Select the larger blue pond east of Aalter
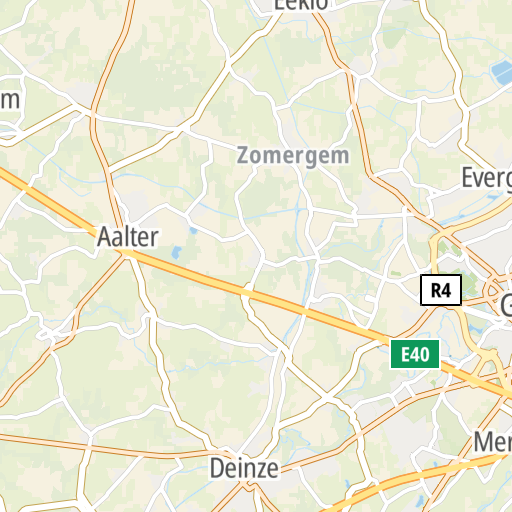The height and width of the screenshot is (512, 512). [176, 252]
